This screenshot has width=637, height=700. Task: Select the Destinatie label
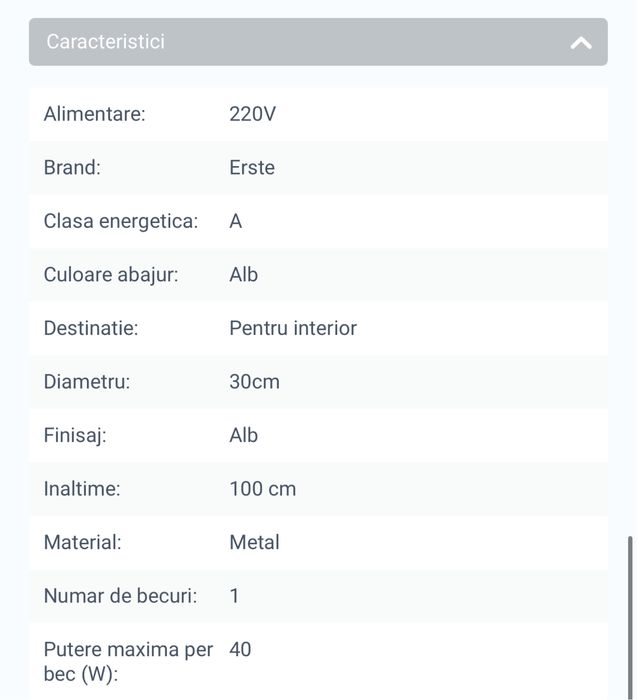click(91, 328)
